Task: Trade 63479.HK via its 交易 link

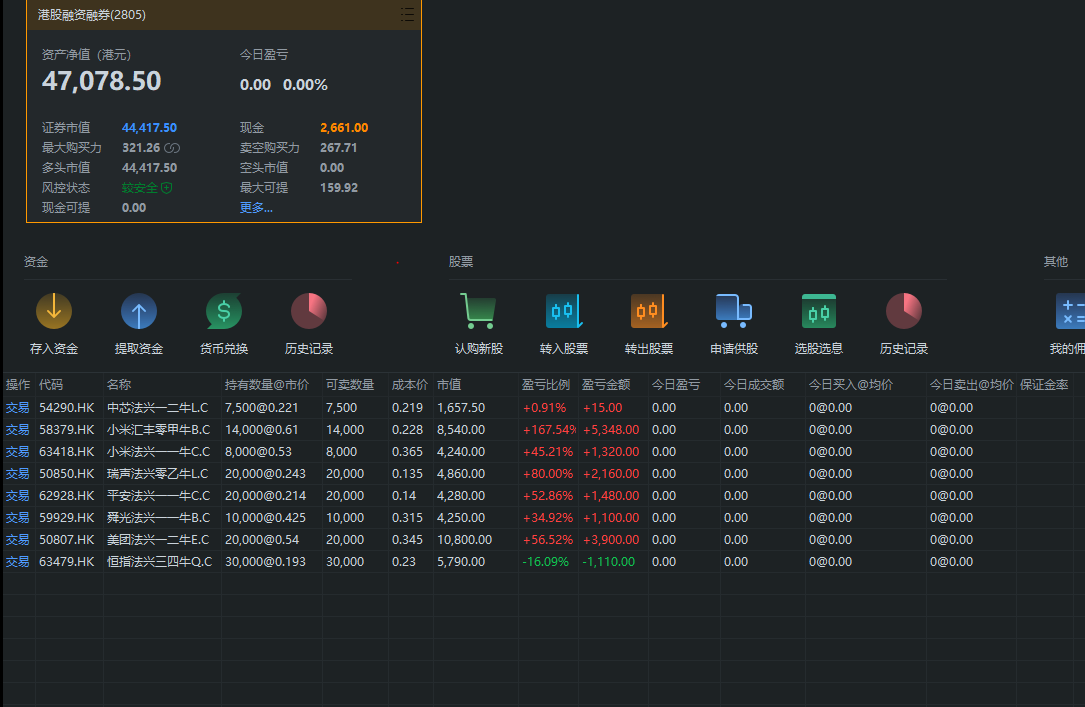Action: coord(17,562)
